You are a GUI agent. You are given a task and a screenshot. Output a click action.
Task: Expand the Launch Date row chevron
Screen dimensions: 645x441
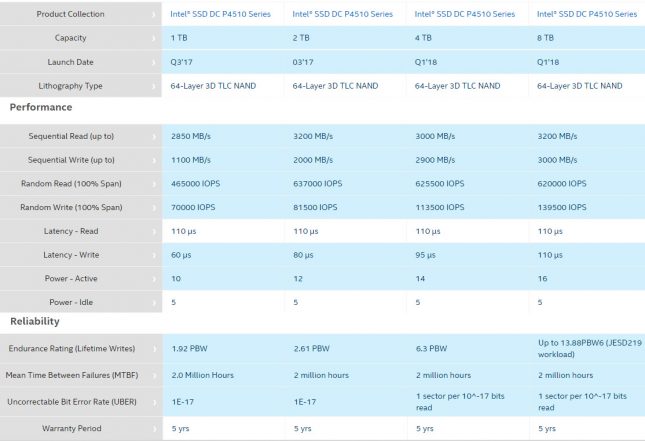[154, 63]
